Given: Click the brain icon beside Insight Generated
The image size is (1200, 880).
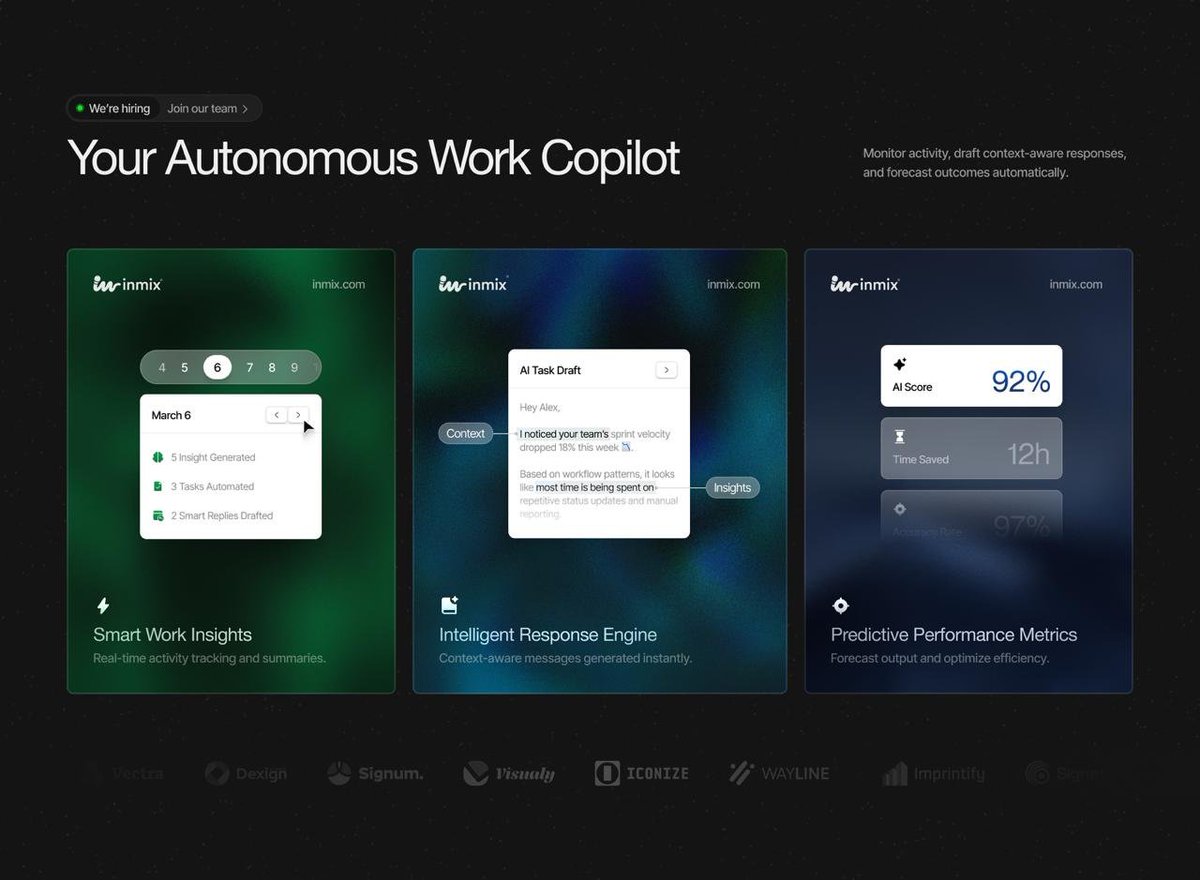Looking at the screenshot, I should pos(157,457).
